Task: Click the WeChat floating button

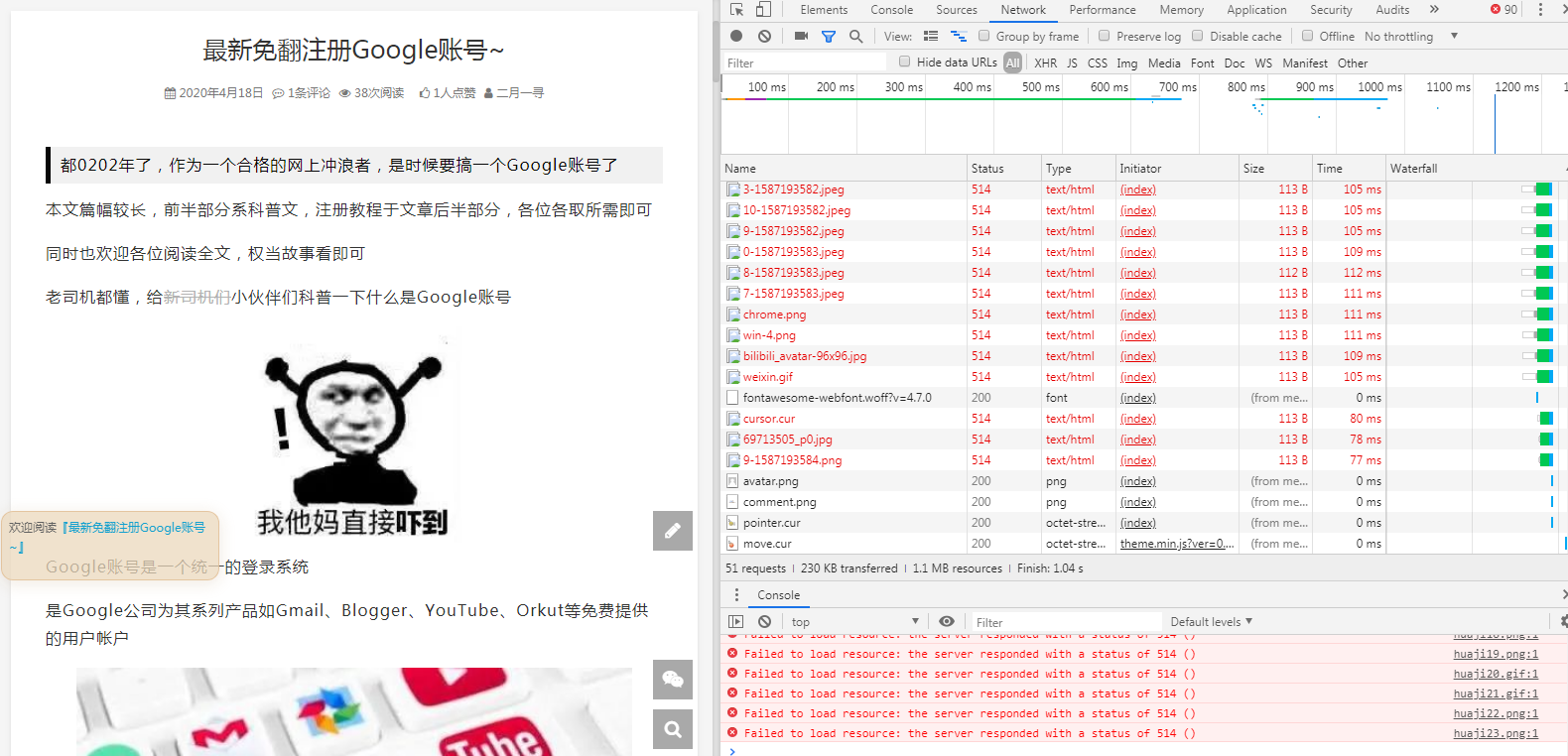Action: 673,680
